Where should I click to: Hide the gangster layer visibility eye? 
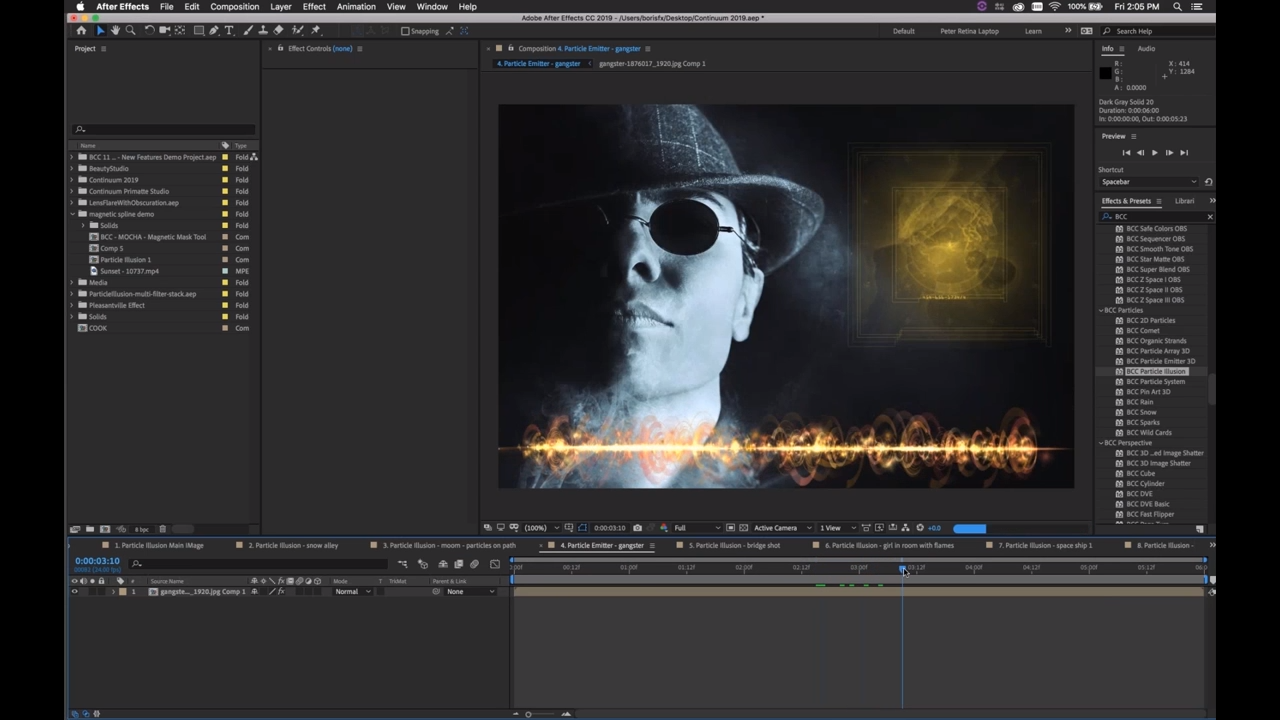pos(75,591)
